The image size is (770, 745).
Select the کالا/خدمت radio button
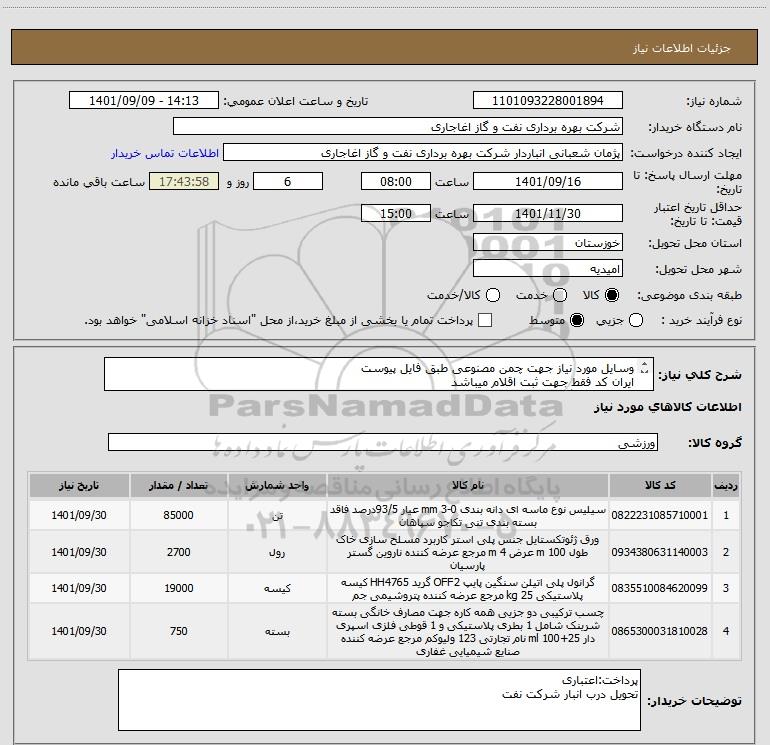(493, 295)
